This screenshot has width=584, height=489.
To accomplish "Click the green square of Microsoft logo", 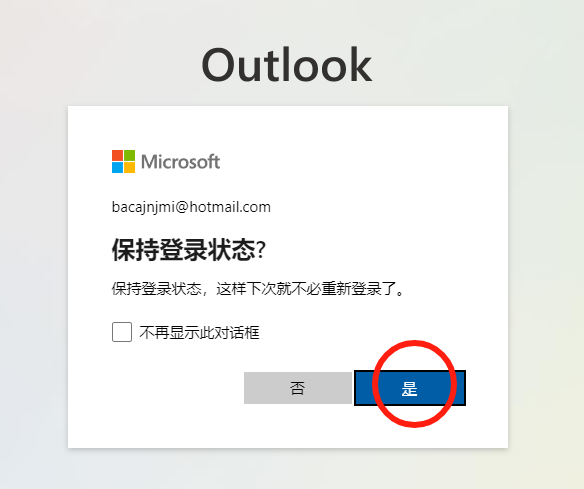I will click(x=129, y=155).
